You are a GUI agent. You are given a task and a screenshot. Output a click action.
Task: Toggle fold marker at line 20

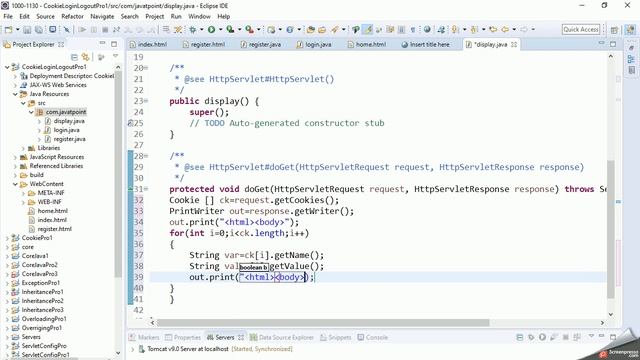click(x=146, y=68)
